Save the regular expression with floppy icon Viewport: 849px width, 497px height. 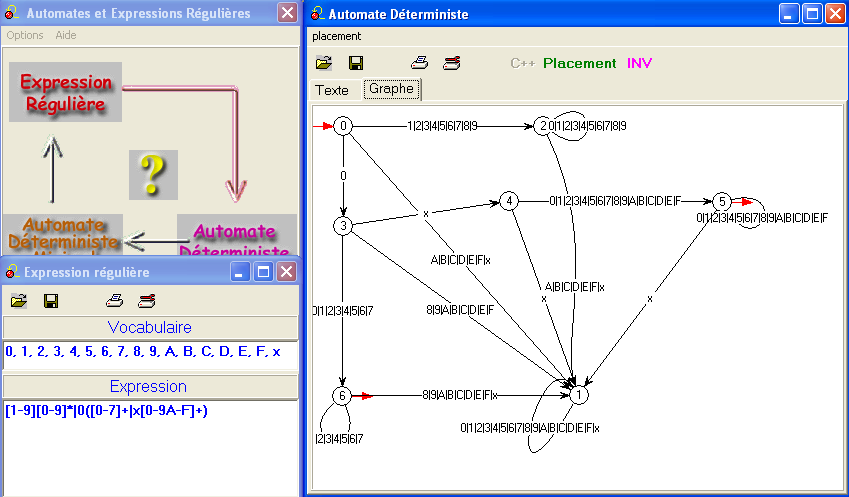tap(51, 300)
